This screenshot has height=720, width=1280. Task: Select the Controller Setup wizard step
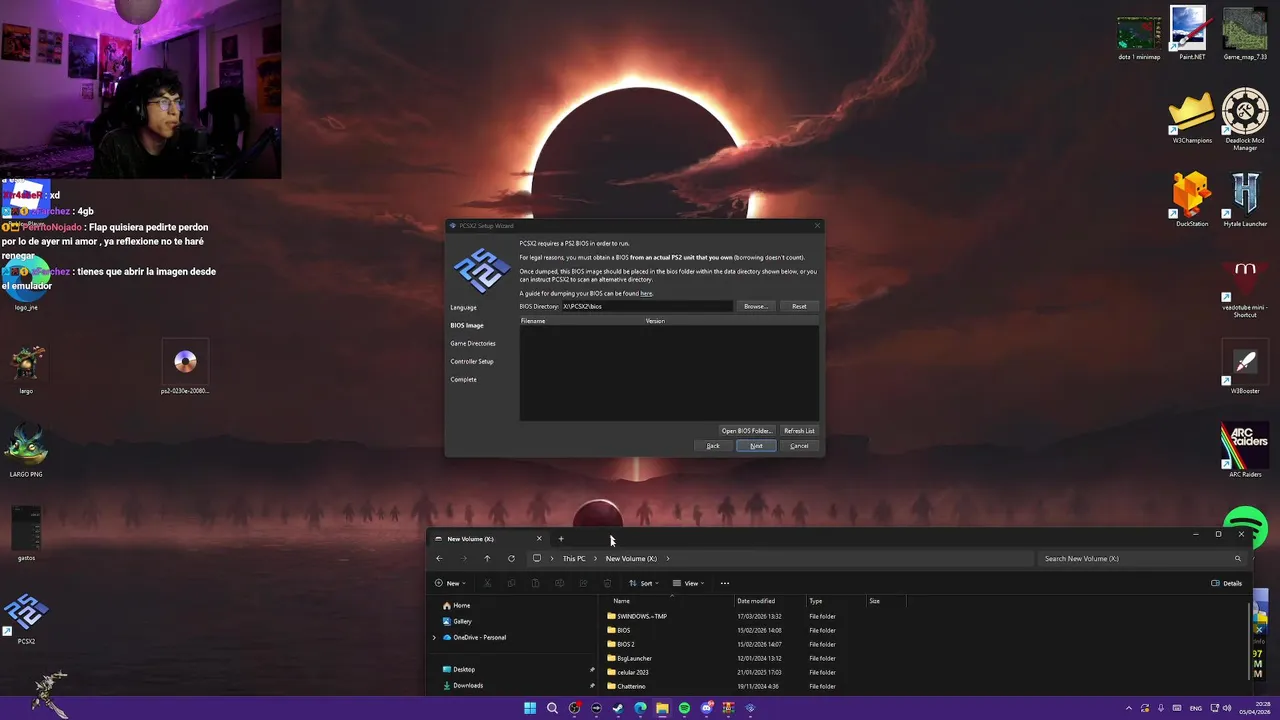coord(471,361)
